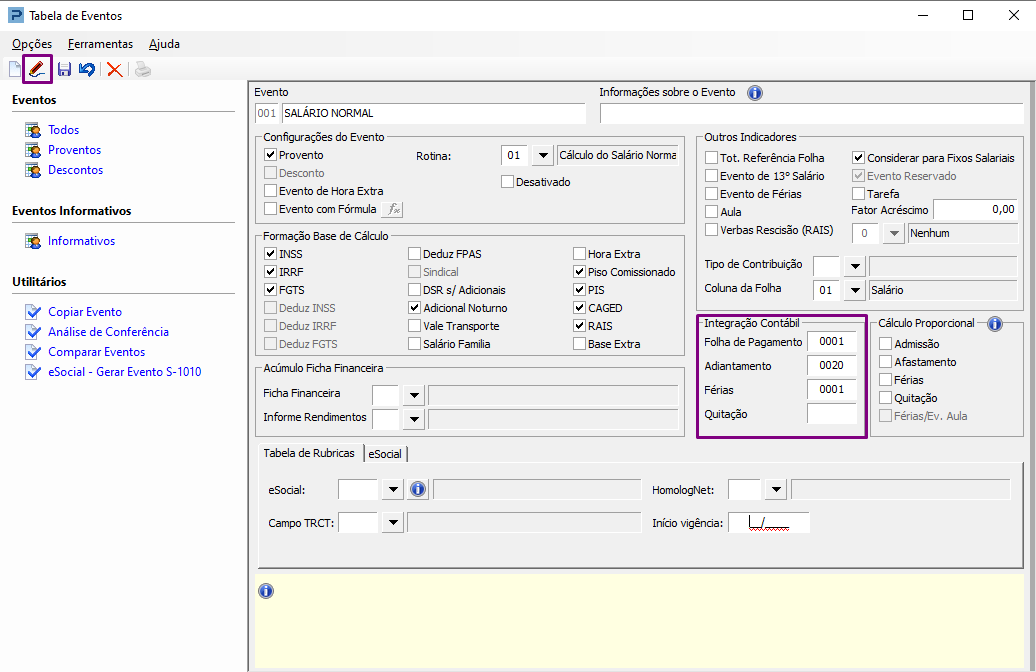
Task: Click the app icon in title bar
Action: [15, 15]
